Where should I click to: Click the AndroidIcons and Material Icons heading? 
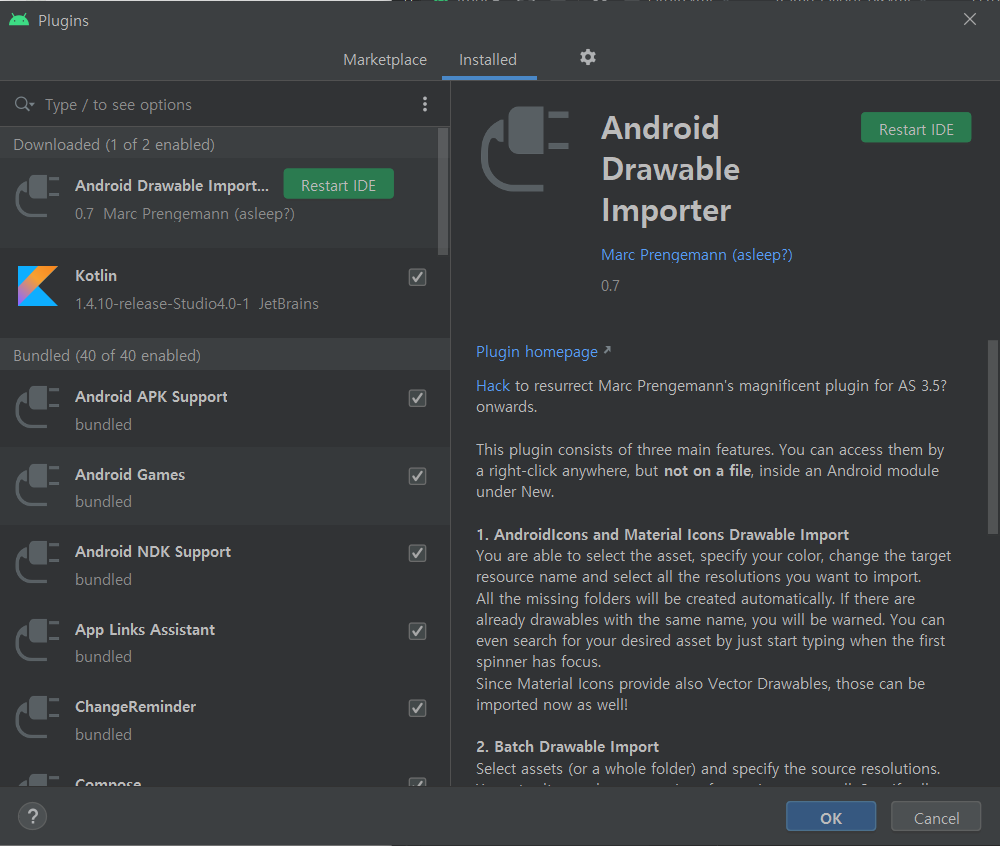[663, 534]
